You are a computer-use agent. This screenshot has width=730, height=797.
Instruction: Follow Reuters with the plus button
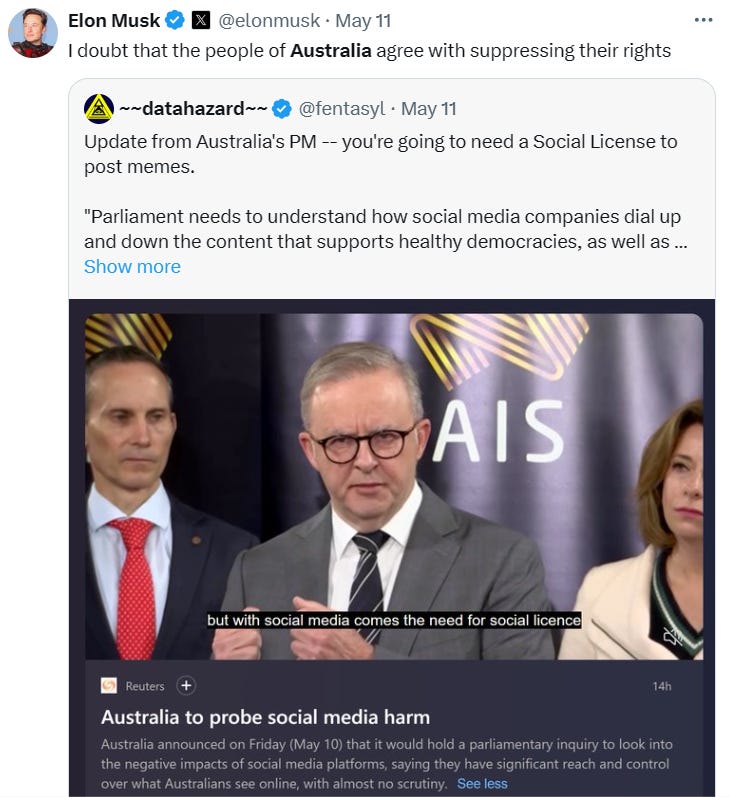pyautogui.click(x=186, y=686)
